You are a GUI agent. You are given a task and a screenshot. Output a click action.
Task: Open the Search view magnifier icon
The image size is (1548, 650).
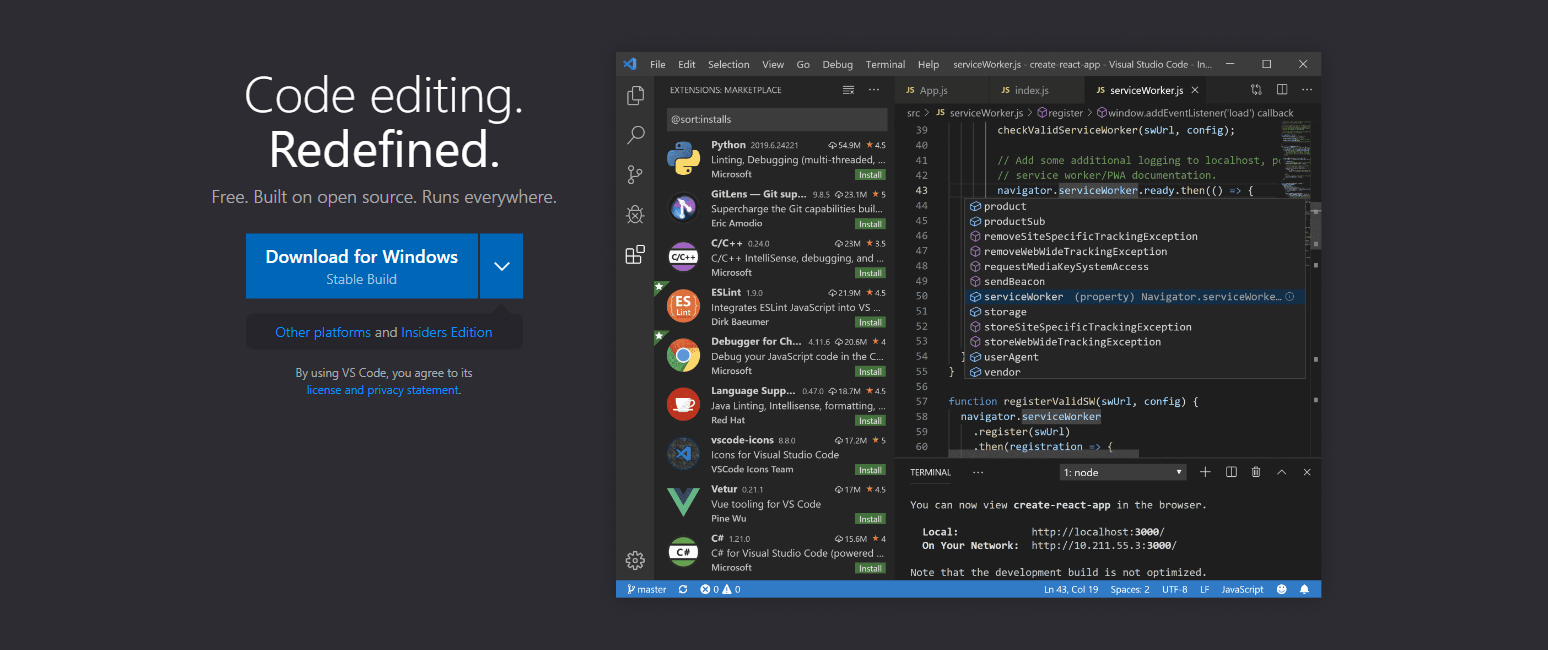point(635,135)
